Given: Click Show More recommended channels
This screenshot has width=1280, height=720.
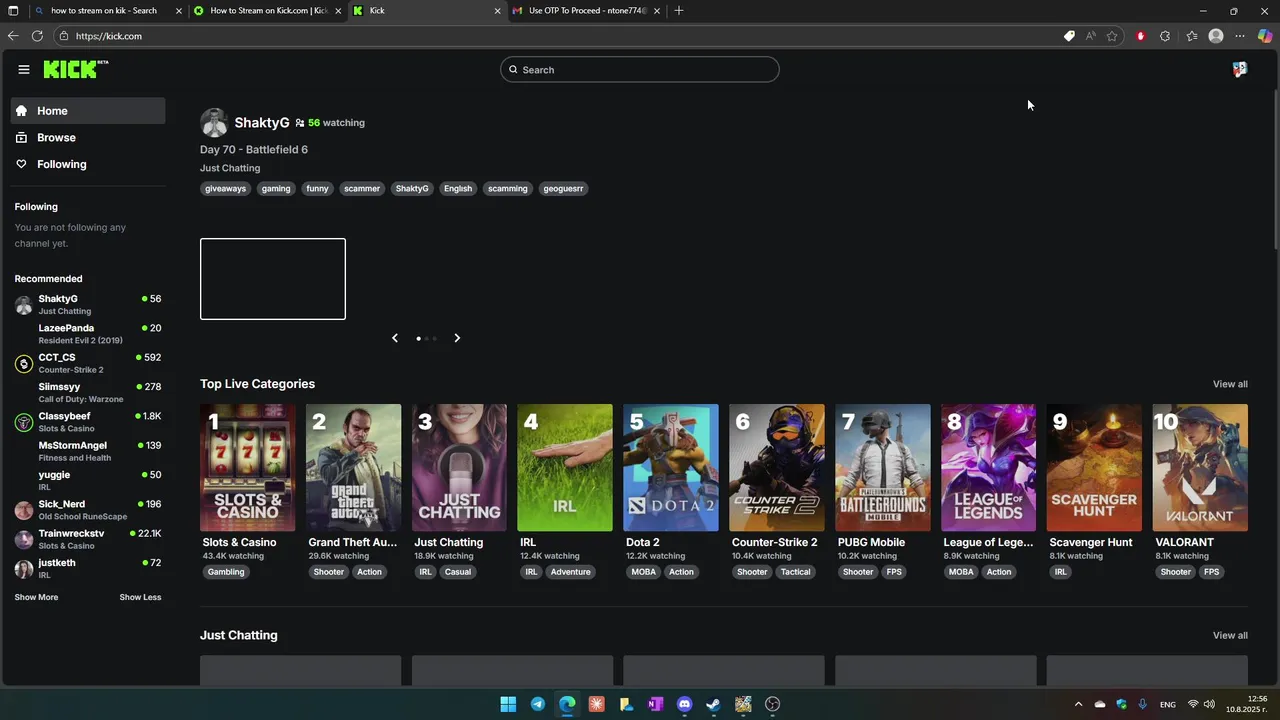Looking at the screenshot, I should pos(36,597).
